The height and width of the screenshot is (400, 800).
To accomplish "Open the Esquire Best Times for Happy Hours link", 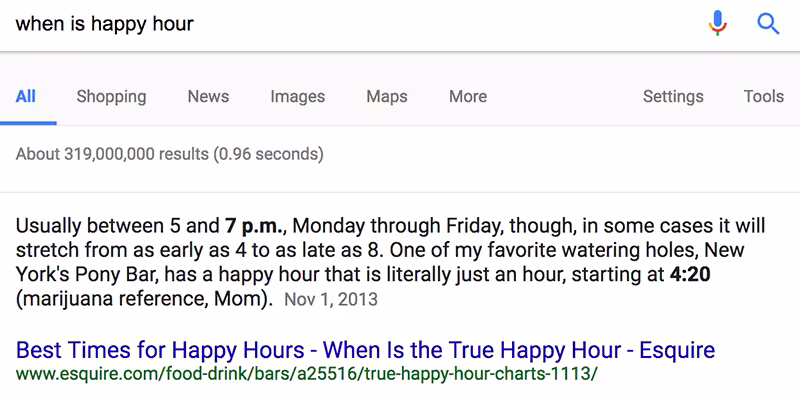I will (x=366, y=351).
